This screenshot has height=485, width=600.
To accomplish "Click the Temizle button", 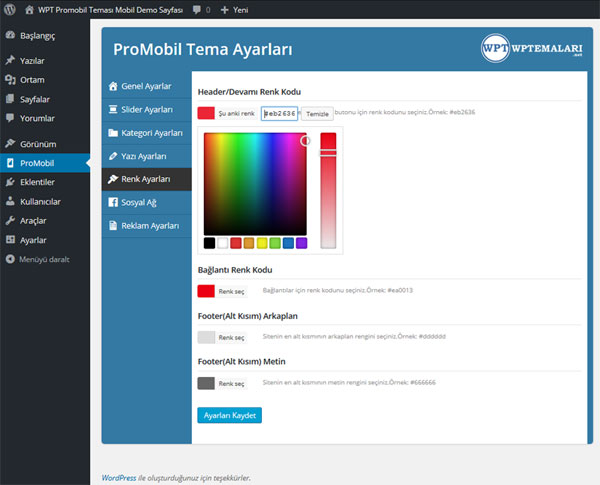I will [x=317, y=114].
